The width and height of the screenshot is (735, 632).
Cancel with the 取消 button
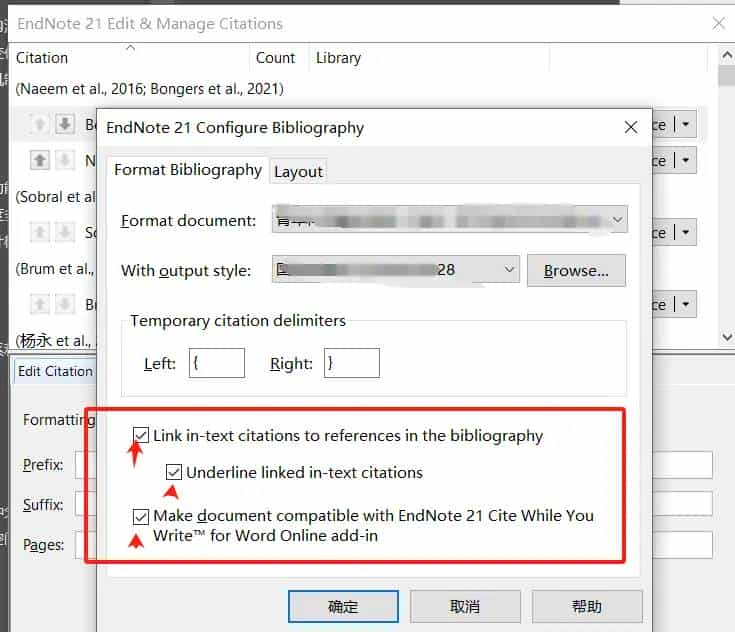[x=465, y=606]
